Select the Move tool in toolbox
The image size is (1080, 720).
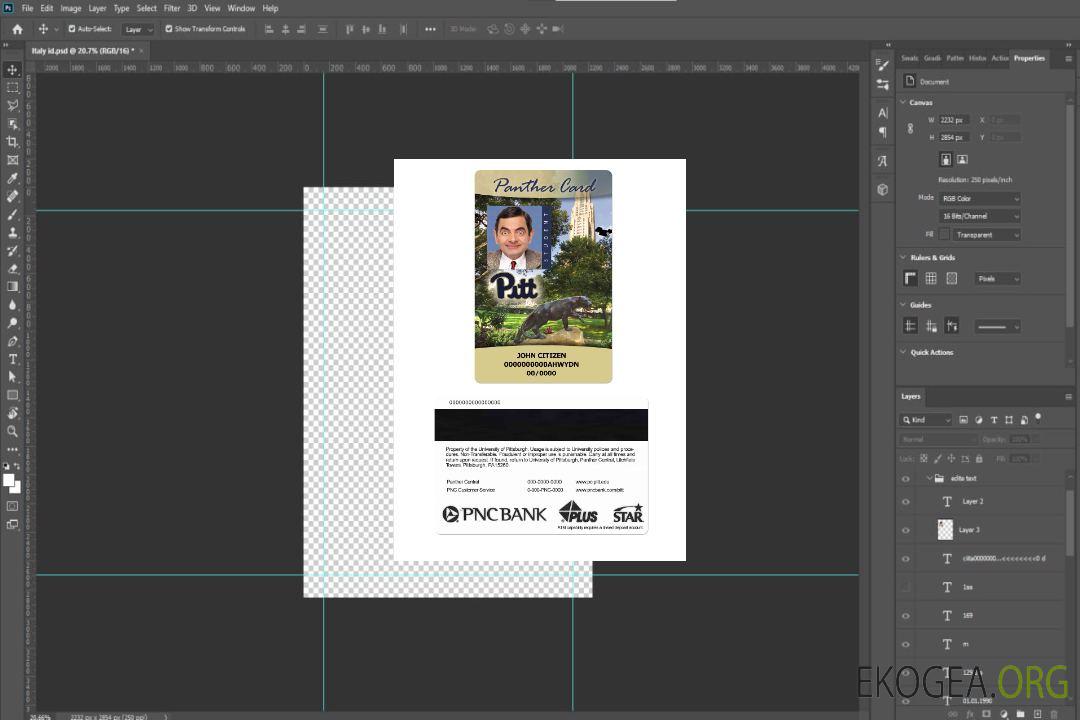(x=12, y=70)
